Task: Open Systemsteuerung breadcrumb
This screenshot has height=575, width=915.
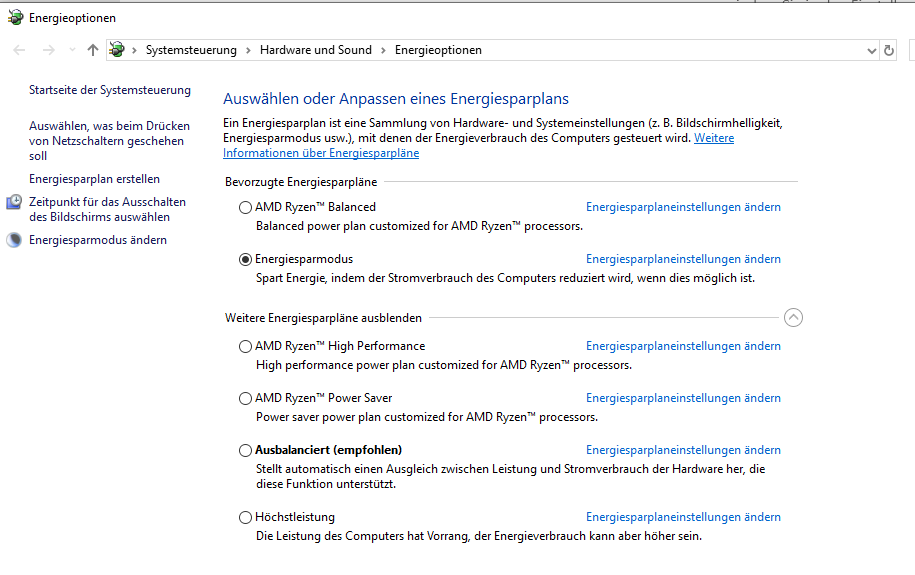Action: click(x=191, y=50)
